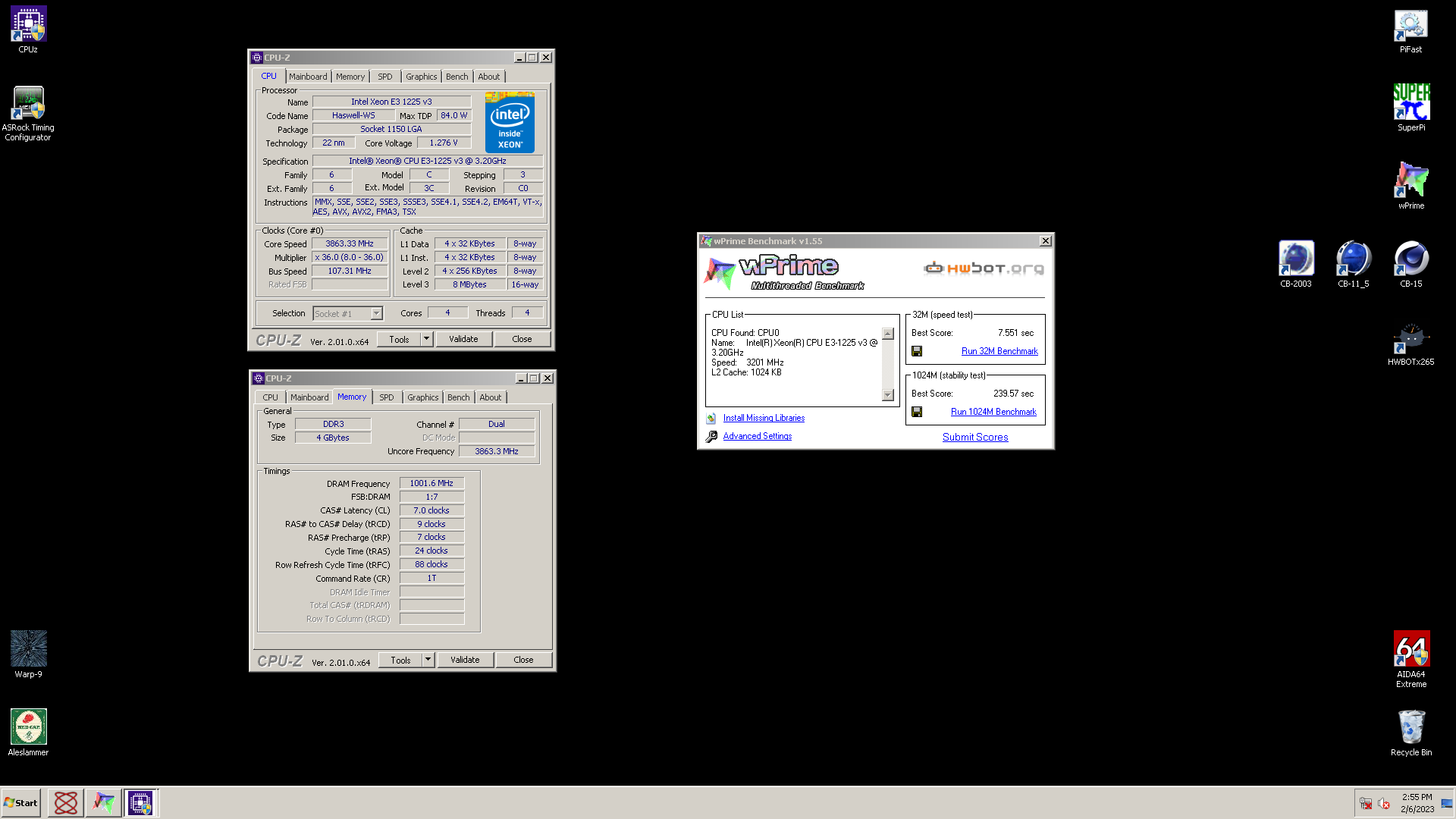Viewport: 1456px width, 819px height.
Task: Switch to Graphics tab in top CPU-Z
Action: point(421,77)
